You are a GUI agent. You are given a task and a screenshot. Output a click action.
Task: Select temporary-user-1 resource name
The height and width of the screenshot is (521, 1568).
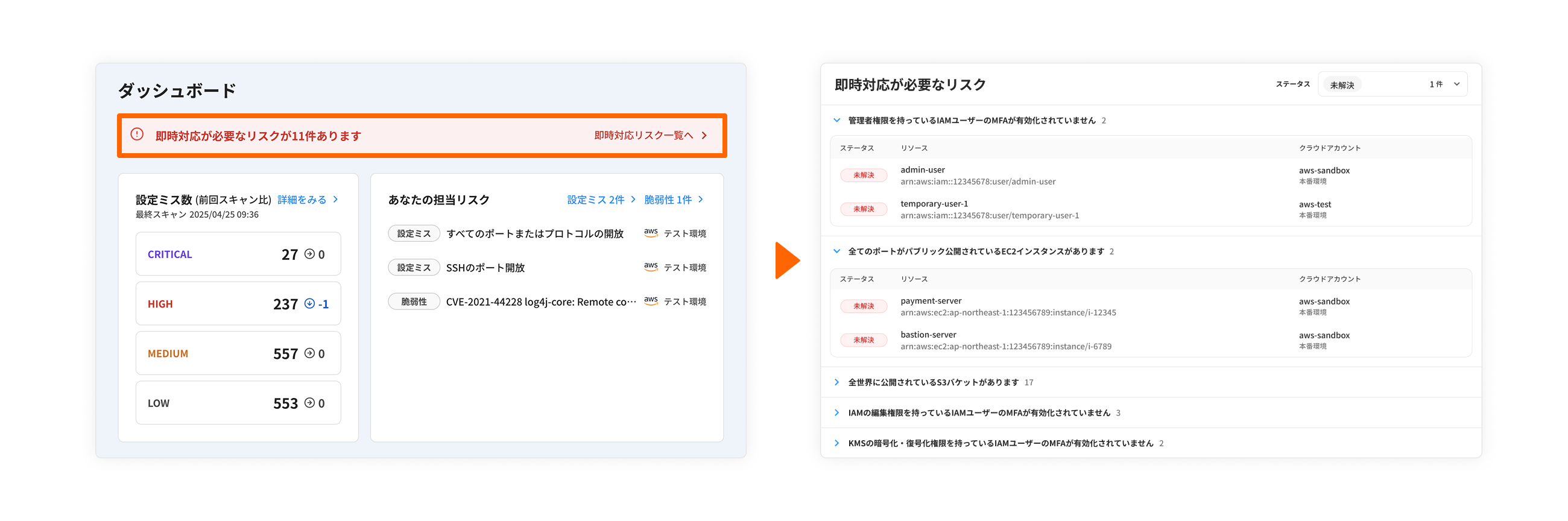tap(934, 204)
